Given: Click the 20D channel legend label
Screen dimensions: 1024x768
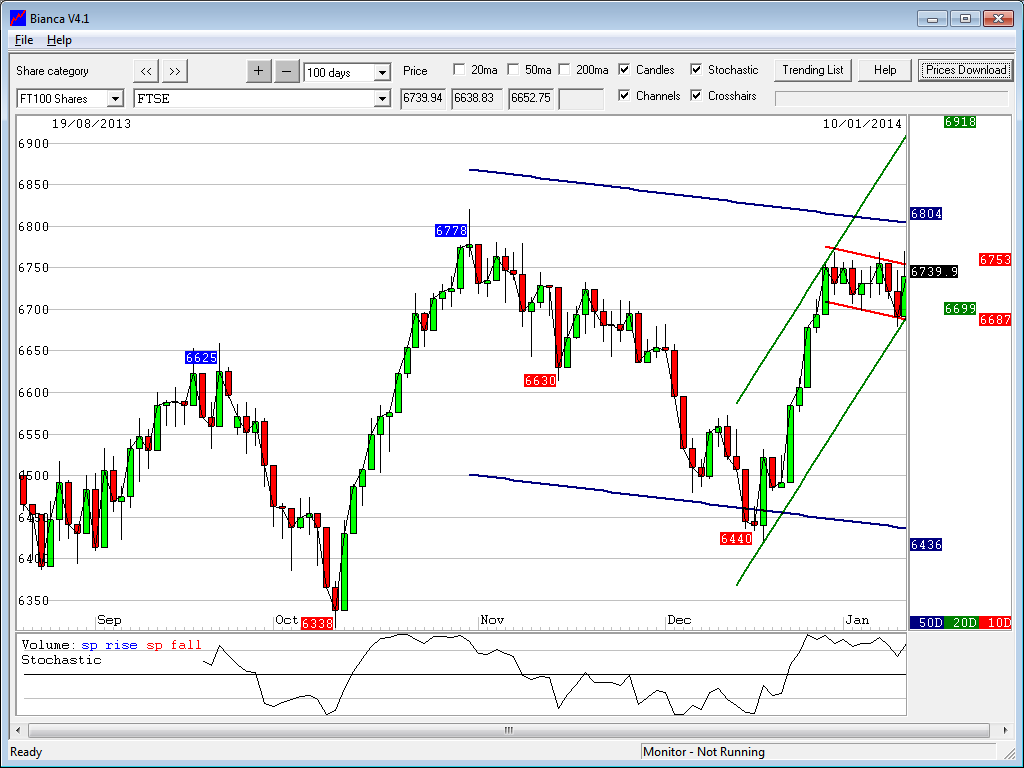Looking at the screenshot, I should point(964,622).
